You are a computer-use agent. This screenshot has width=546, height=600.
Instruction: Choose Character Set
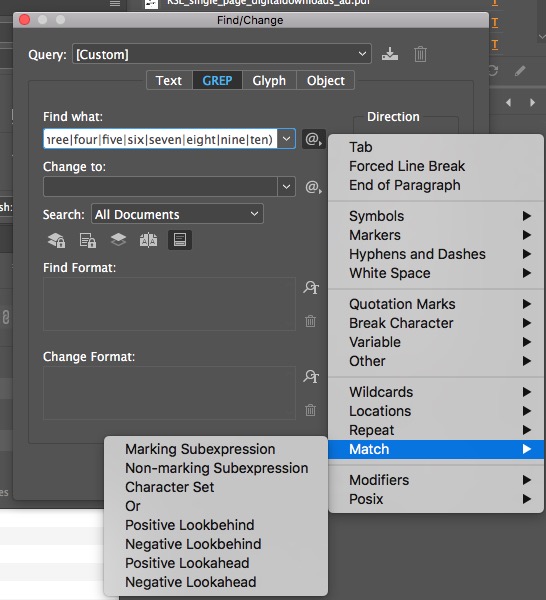tap(216, 487)
